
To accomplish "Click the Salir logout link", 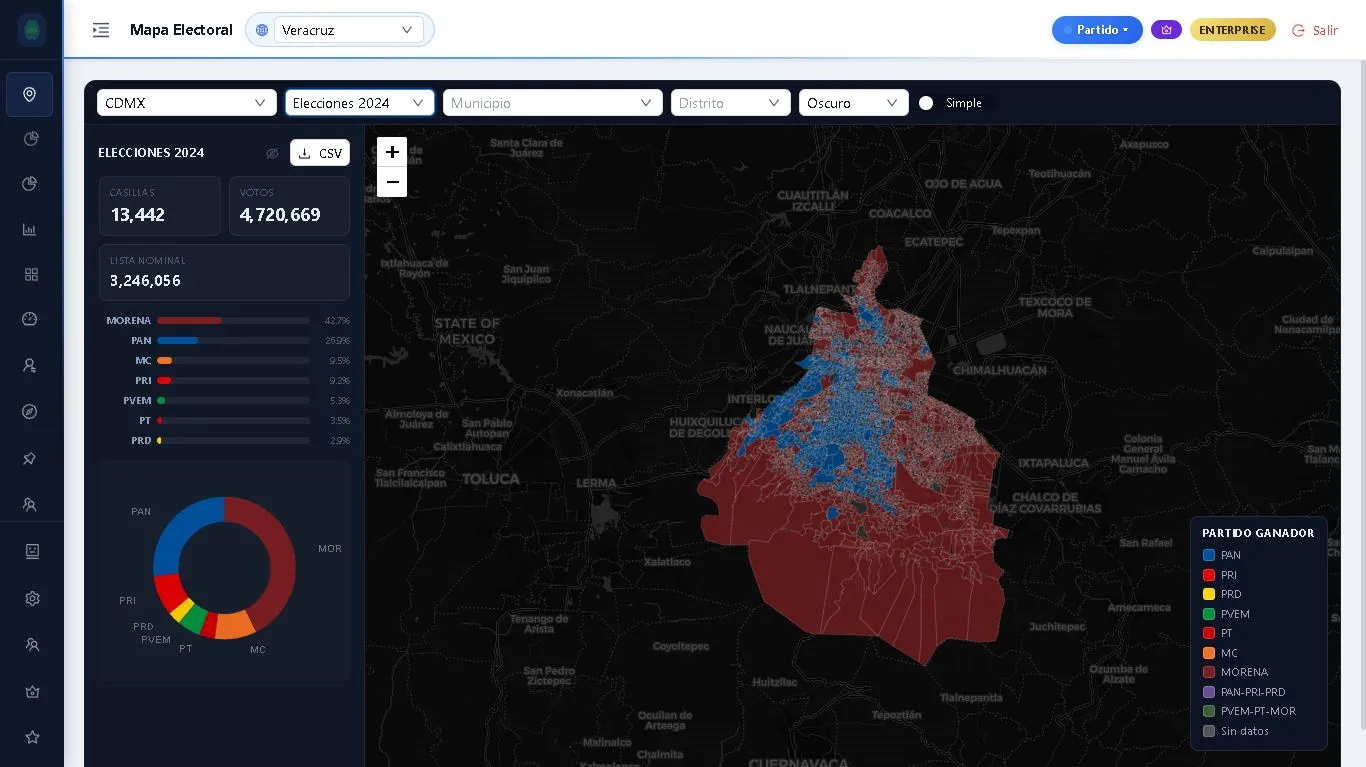I will pyautogui.click(x=1315, y=30).
